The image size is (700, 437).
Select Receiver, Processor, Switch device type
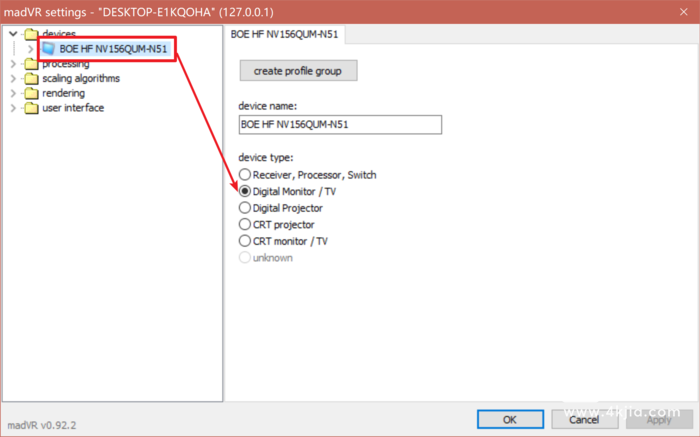click(245, 175)
